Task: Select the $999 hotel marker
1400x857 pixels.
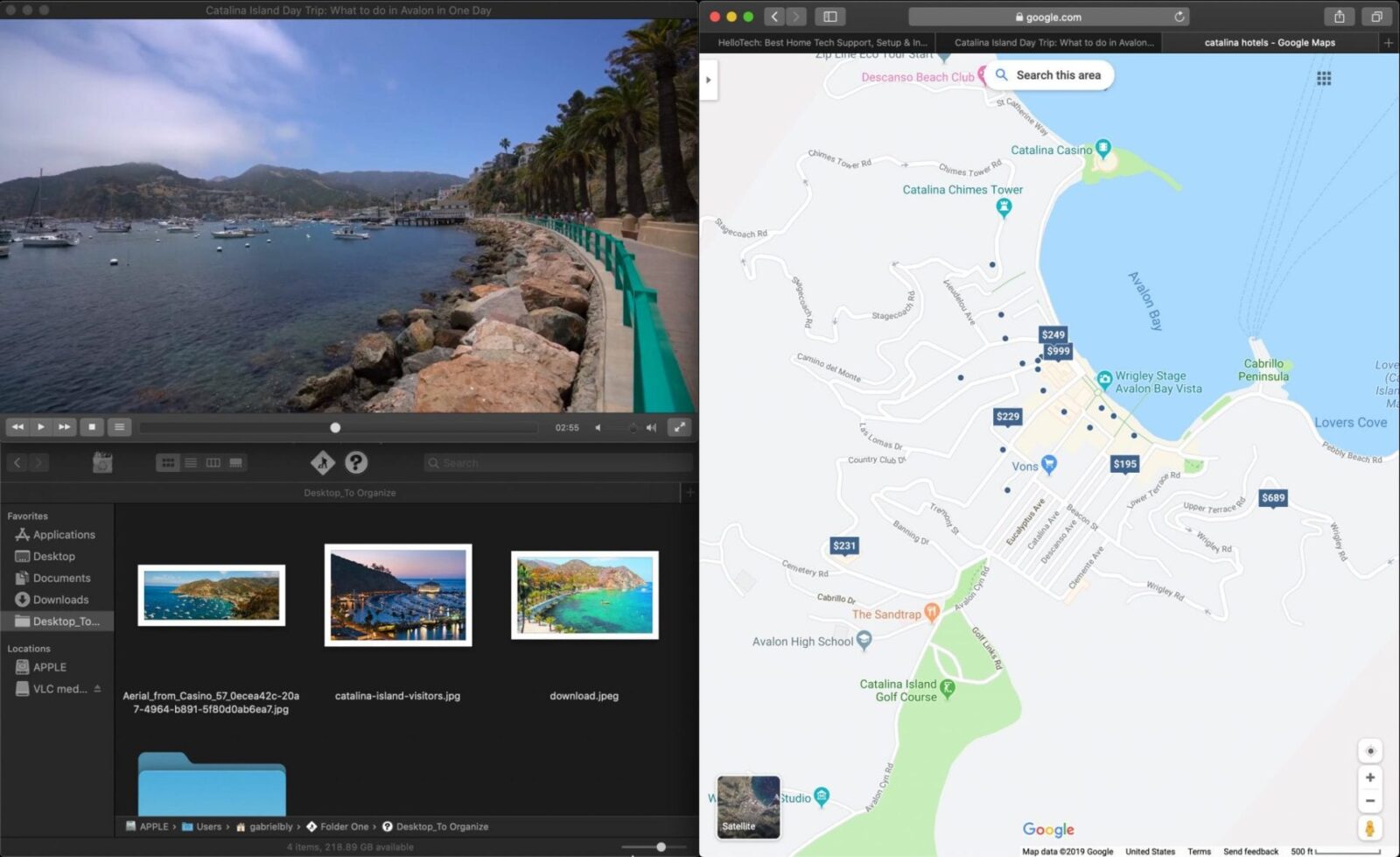Action: pos(1058,350)
